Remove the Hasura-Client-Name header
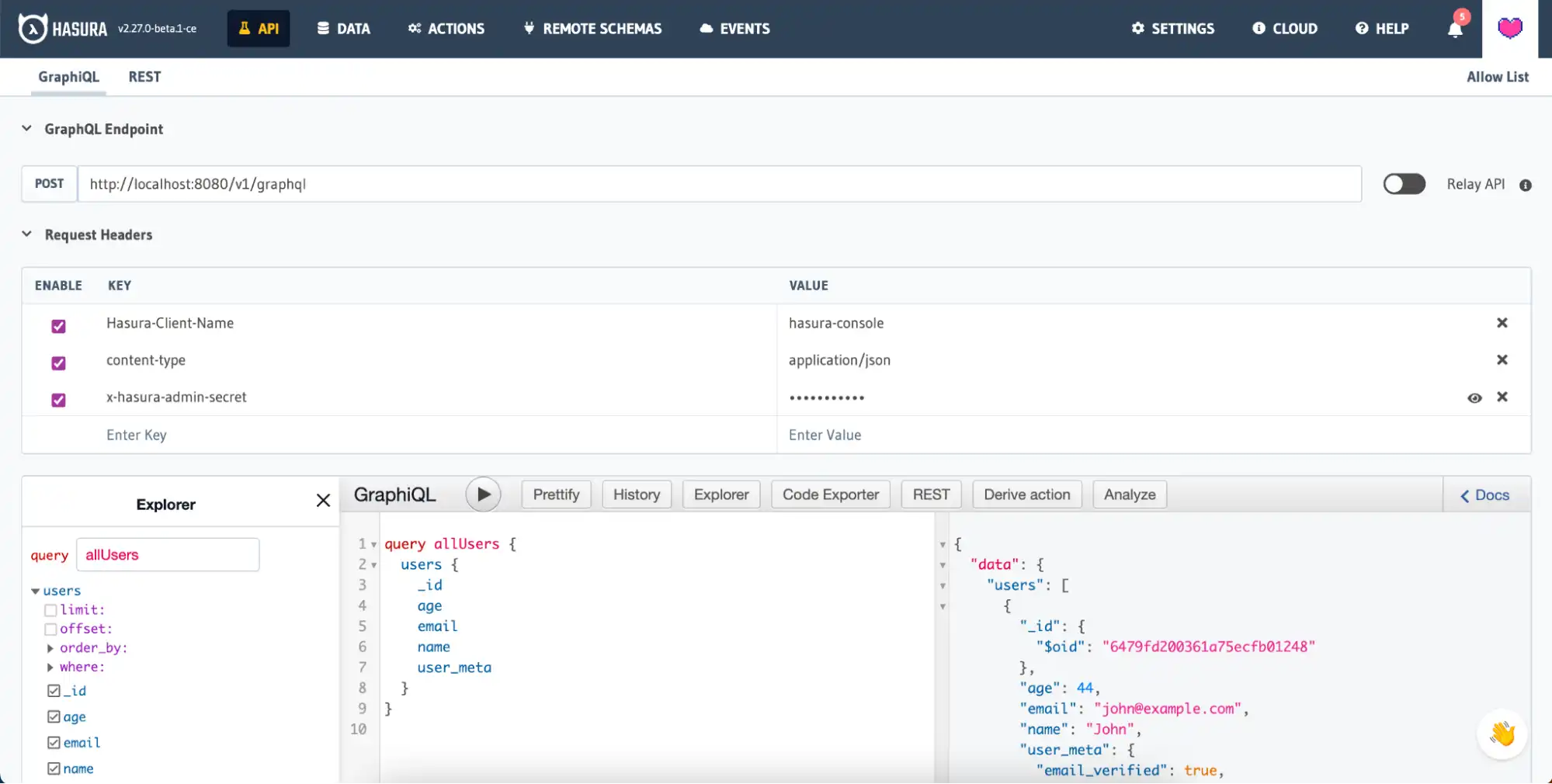This screenshot has height=784, width=1552. (1502, 323)
